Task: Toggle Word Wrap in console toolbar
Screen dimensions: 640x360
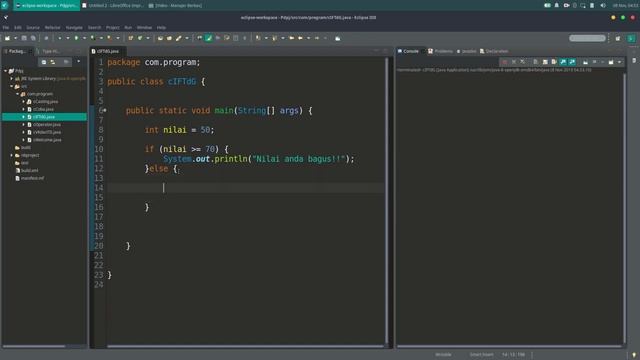Action: tap(554, 62)
